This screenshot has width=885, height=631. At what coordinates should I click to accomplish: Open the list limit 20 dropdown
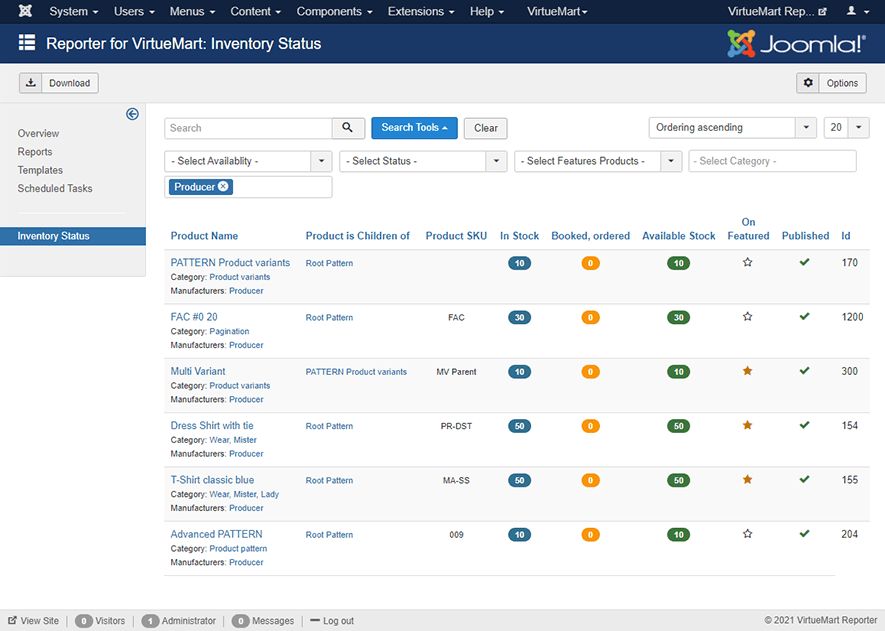[x=846, y=128]
